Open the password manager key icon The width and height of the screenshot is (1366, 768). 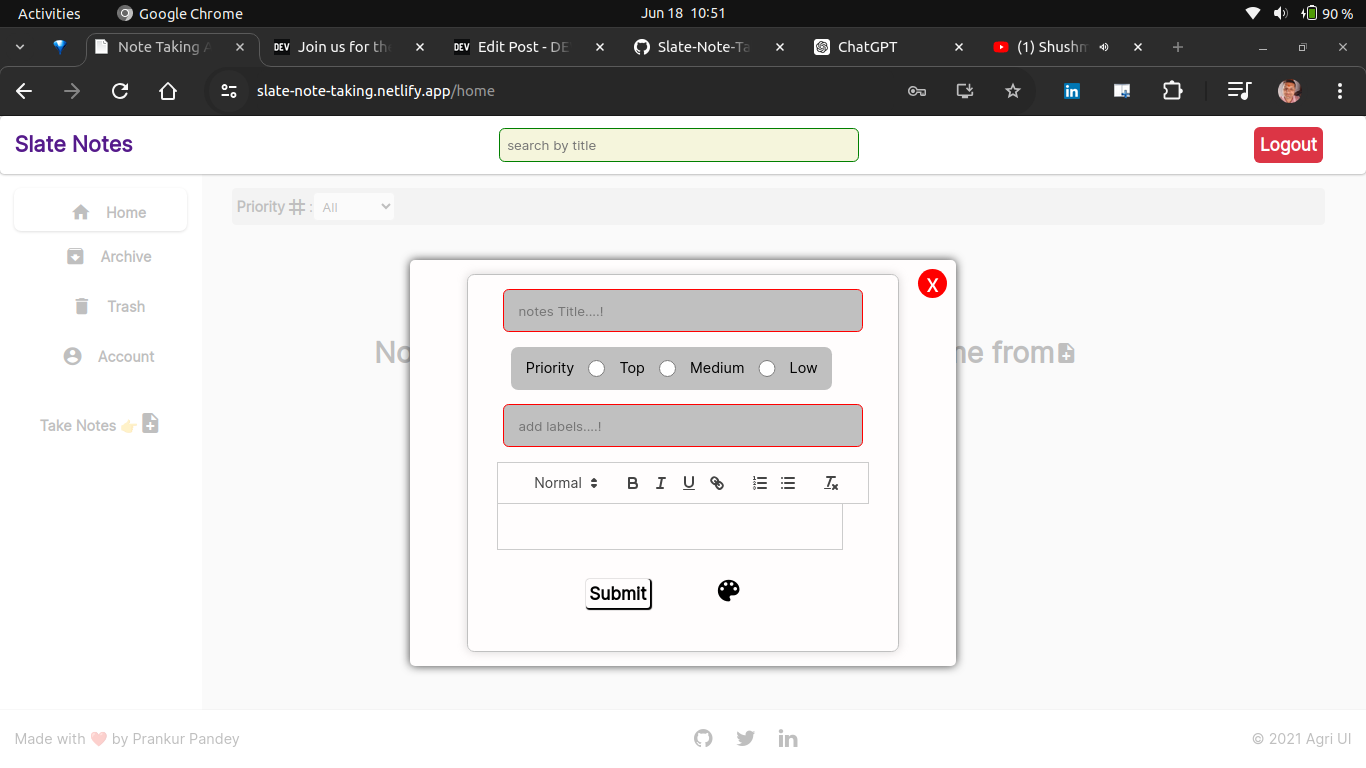tap(916, 91)
